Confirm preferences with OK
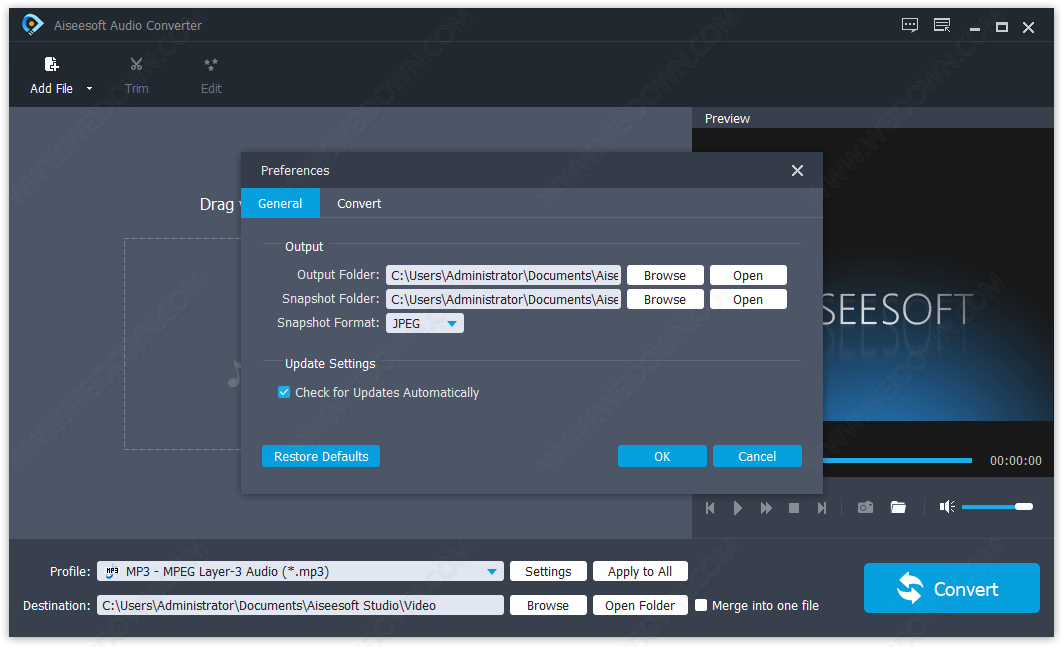 662,456
